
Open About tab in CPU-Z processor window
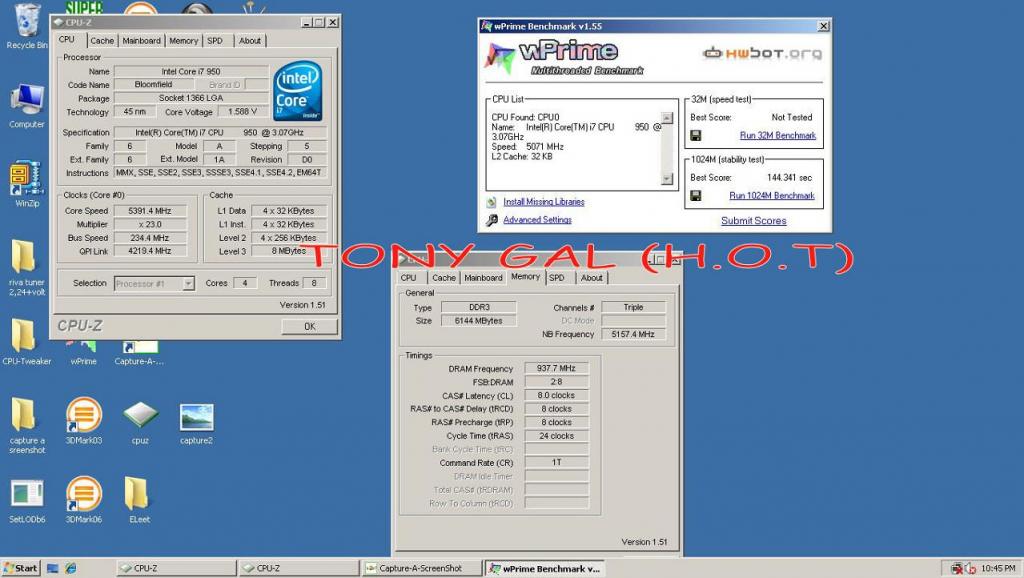[x=249, y=40]
